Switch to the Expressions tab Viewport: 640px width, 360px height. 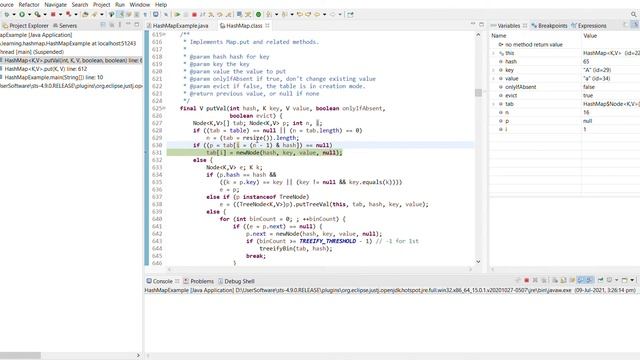(589, 25)
